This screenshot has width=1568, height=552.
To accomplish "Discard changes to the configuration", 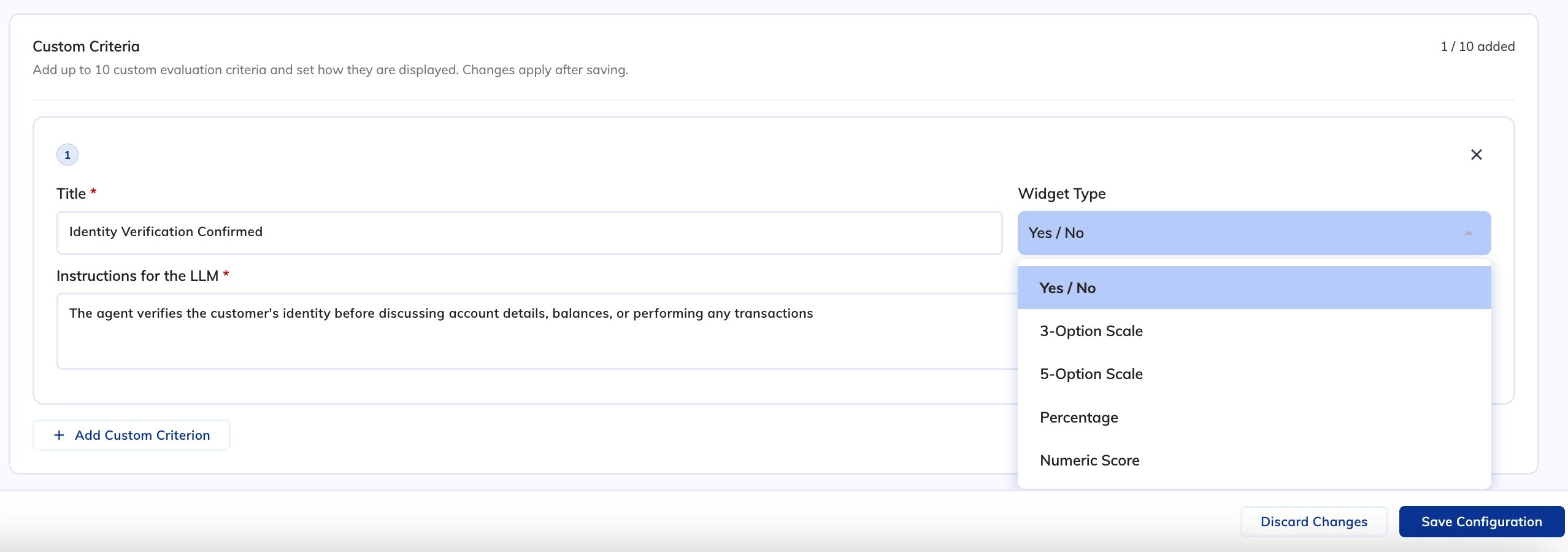I will [1314, 521].
